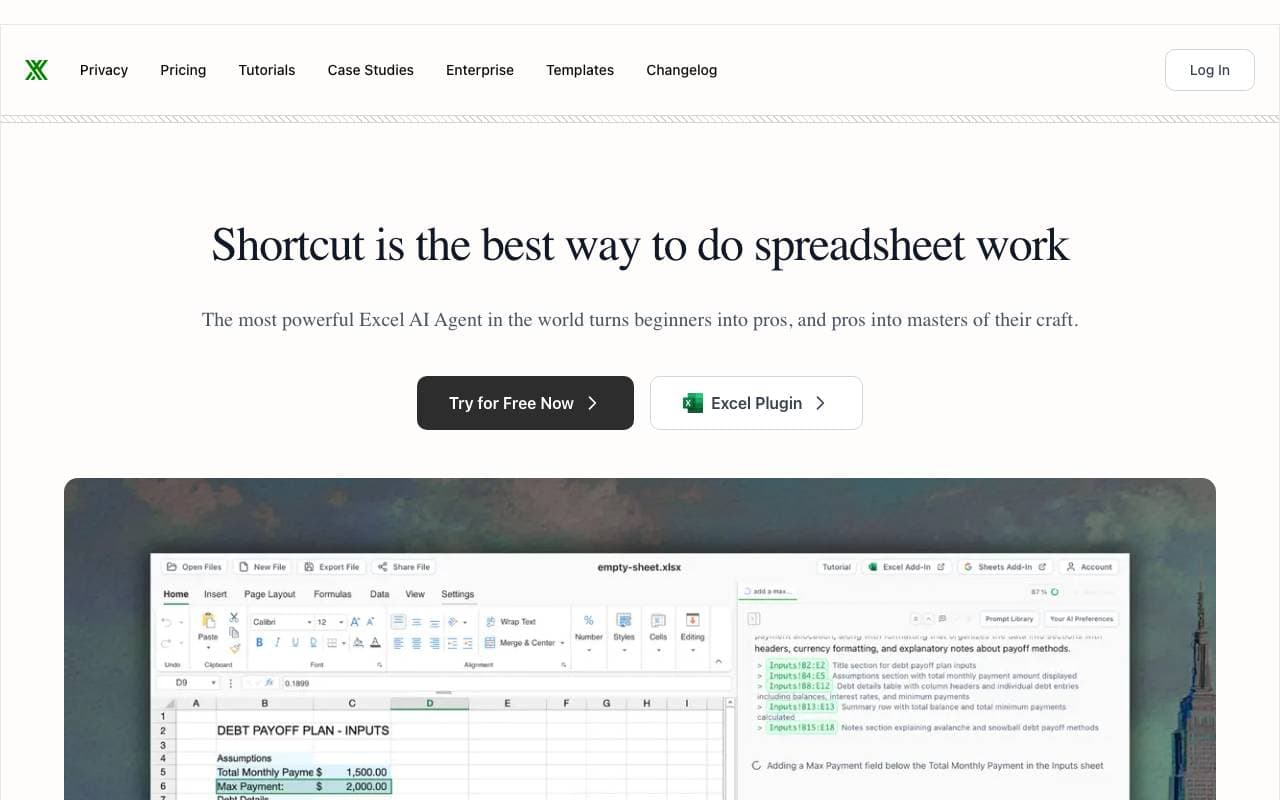Open the Editing dropdown
This screenshot has width=1280, height=800.
point(692,634)
